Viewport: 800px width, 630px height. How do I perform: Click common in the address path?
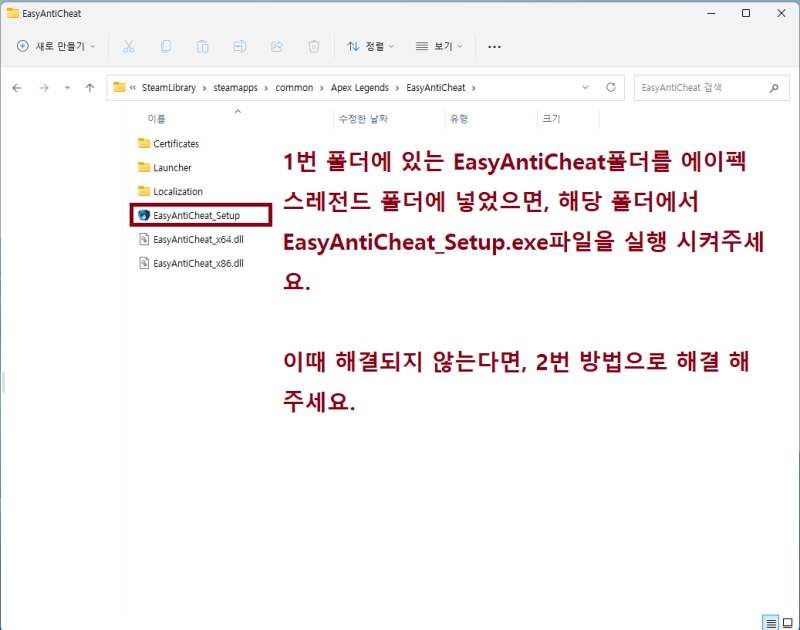click(x=294, y=88)
